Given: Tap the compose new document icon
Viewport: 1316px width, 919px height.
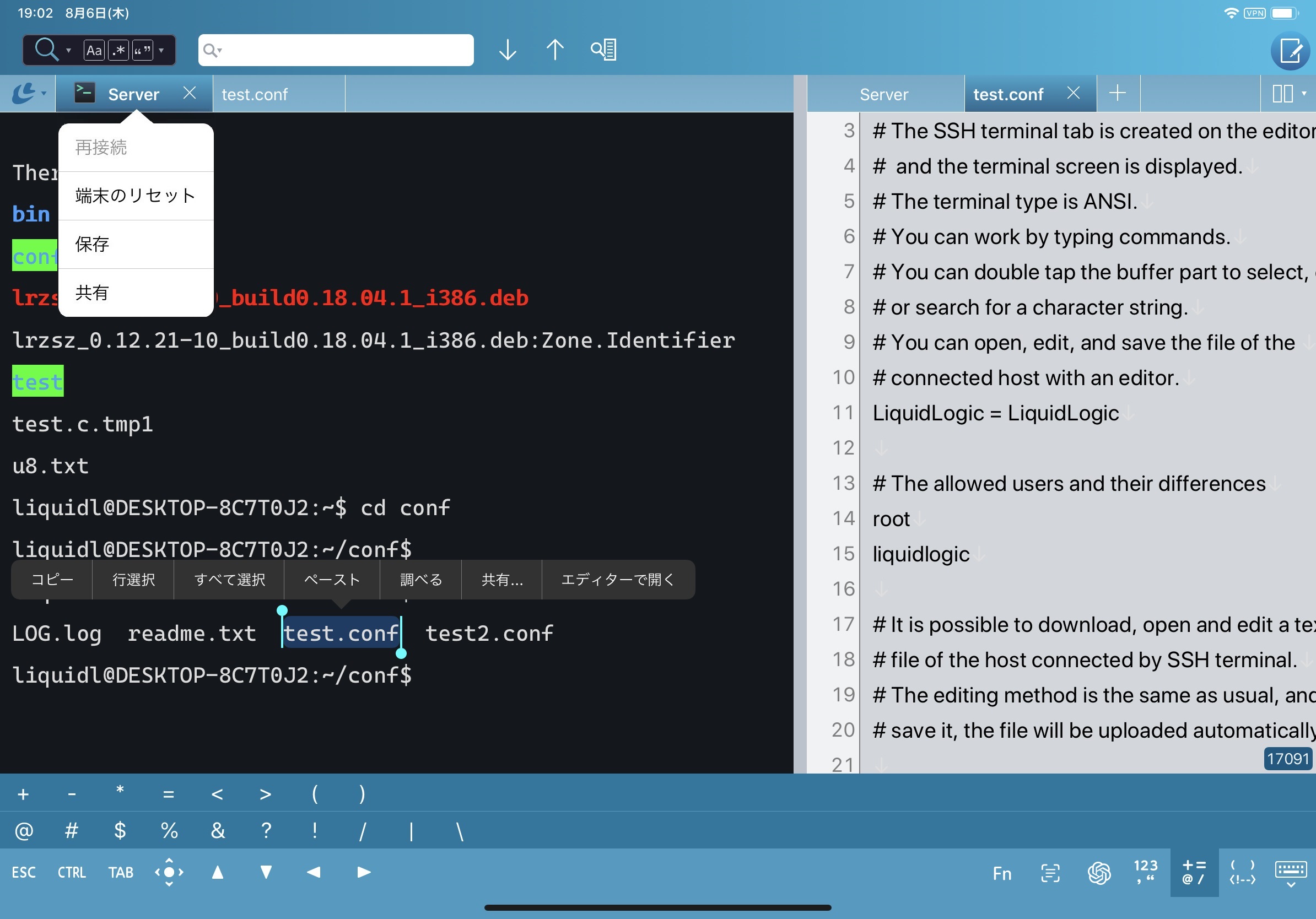Looking at the screenshot, I should [x=1290, y=51].
